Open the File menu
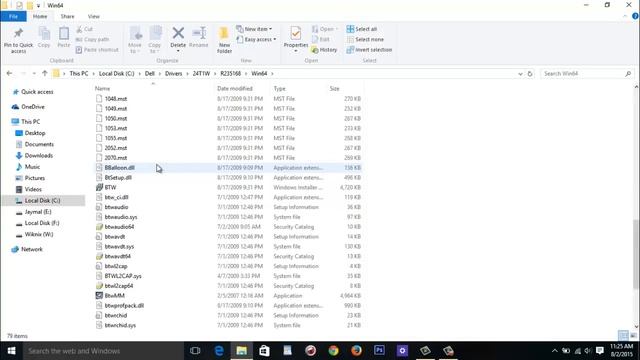 click(x=13, y=16)
